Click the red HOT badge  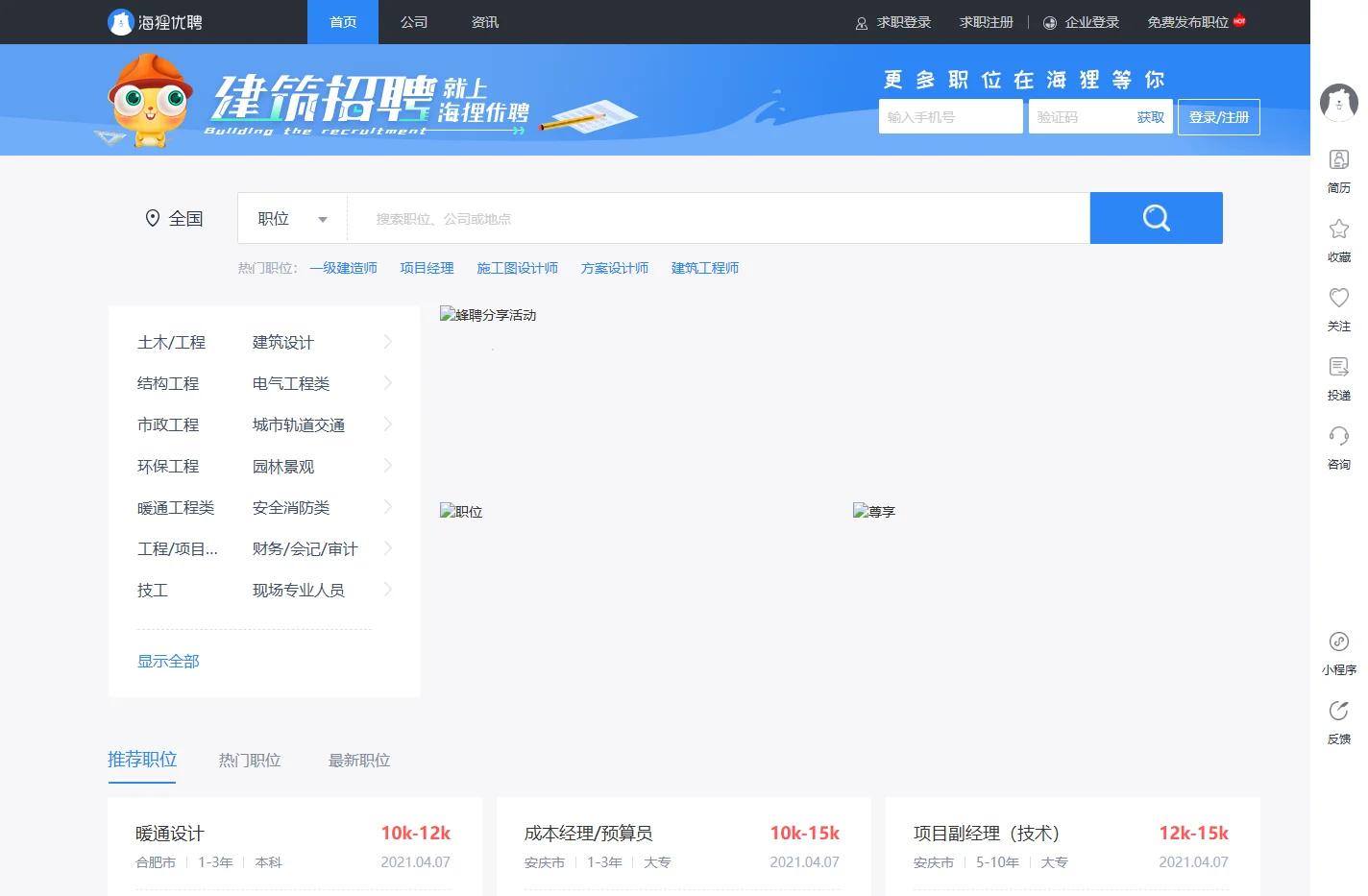[1239, 20]
